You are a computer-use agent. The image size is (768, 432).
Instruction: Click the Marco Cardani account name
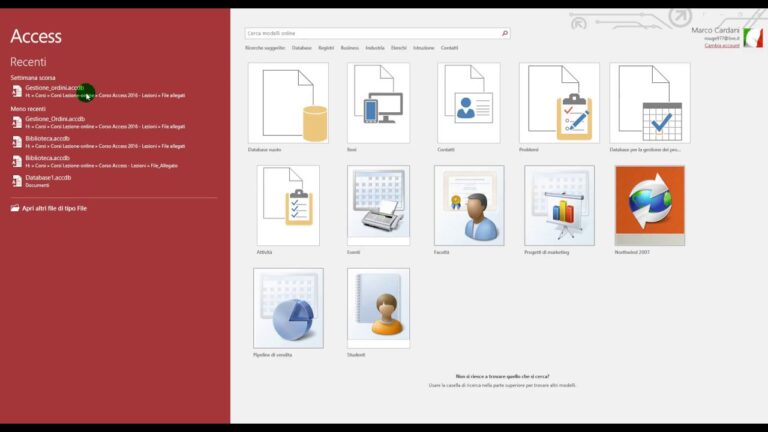click(x=715, y=30)
